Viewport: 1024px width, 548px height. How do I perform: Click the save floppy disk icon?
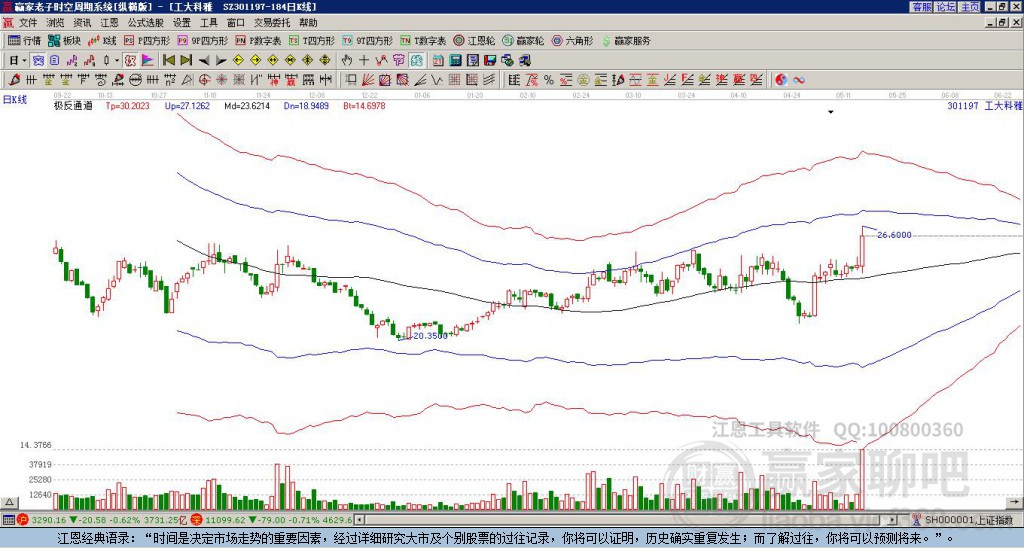[x=490, y=61]
